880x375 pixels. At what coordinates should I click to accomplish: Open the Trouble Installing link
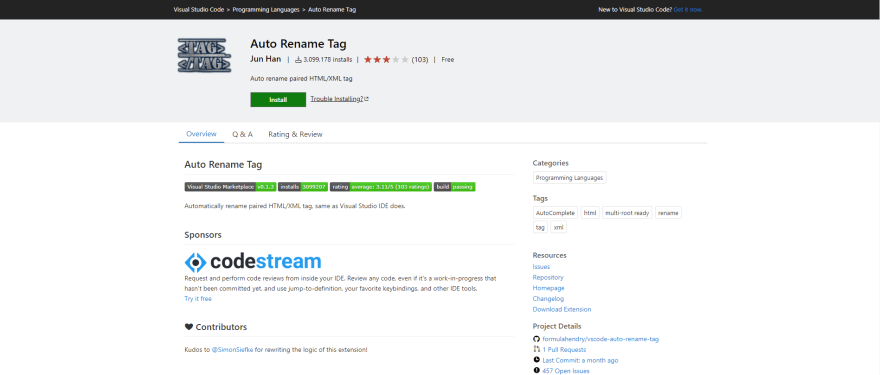(340, 99)
